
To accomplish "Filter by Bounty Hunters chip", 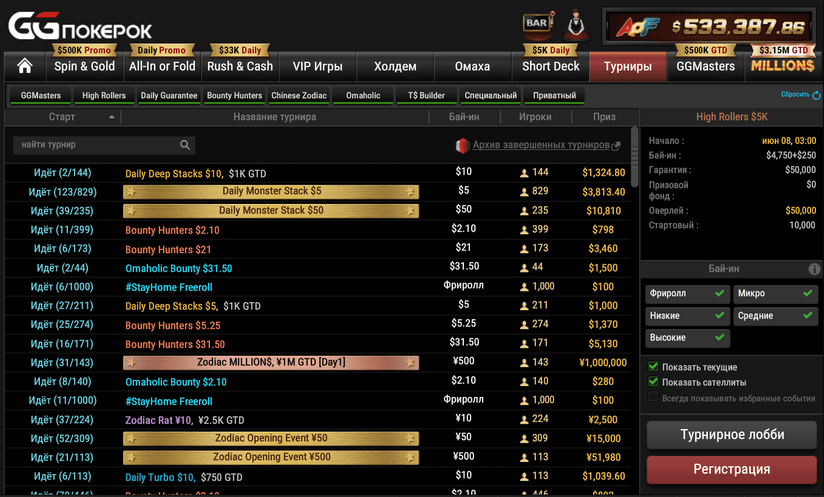I will click(234, 96).
